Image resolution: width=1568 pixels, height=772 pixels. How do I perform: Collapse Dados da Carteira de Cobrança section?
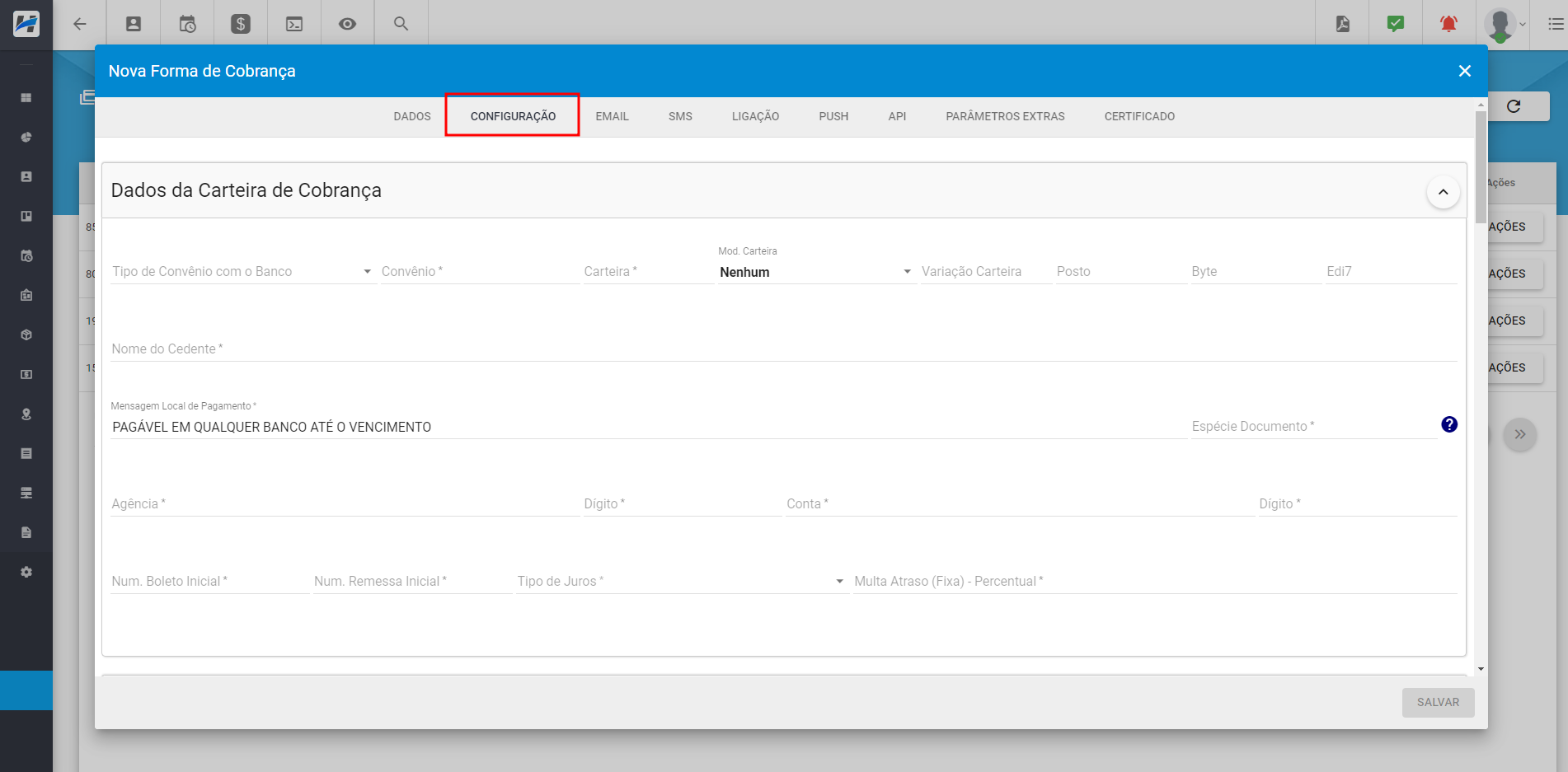1444,192
